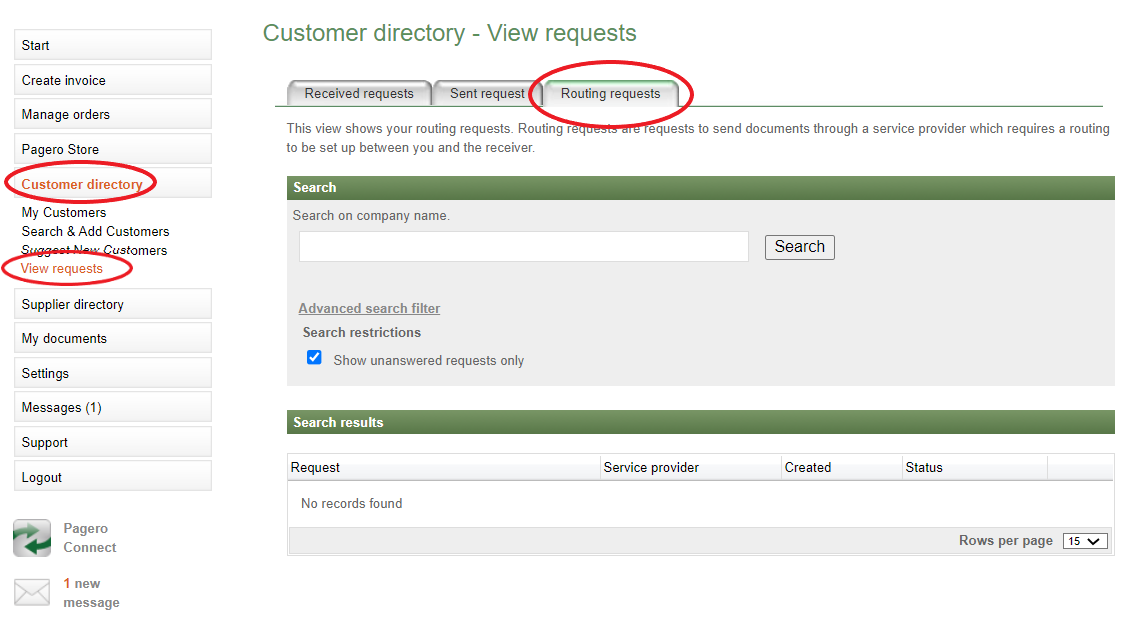1126x629 pixels.
Task: Click Logout in the sidebar
Action: pos(113,477)
